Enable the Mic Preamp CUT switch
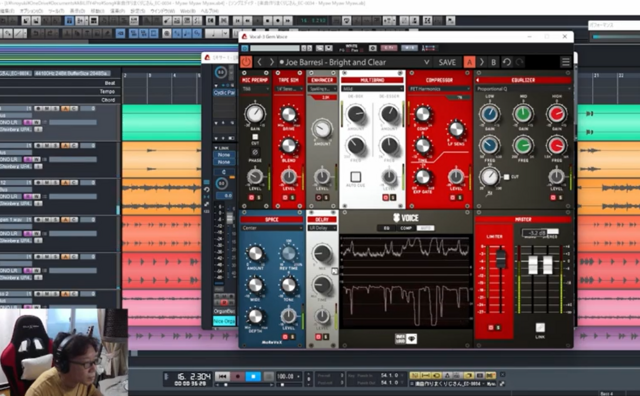Screen dimensions: 640x396 (x=255, y=137)
